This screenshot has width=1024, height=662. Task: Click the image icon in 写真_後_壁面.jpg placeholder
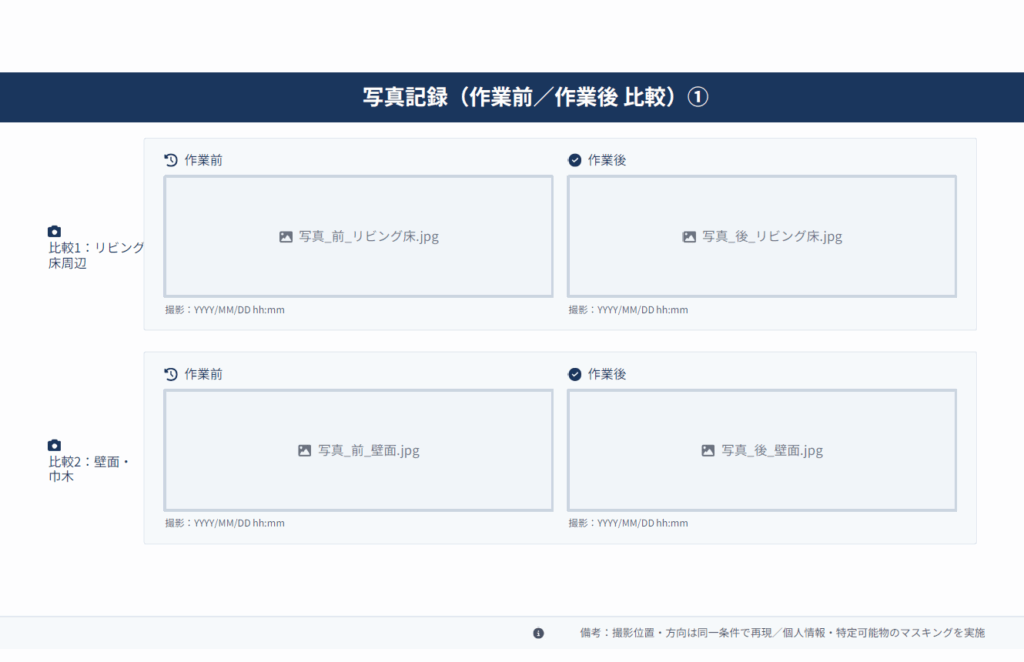click(x=708, y=450)
